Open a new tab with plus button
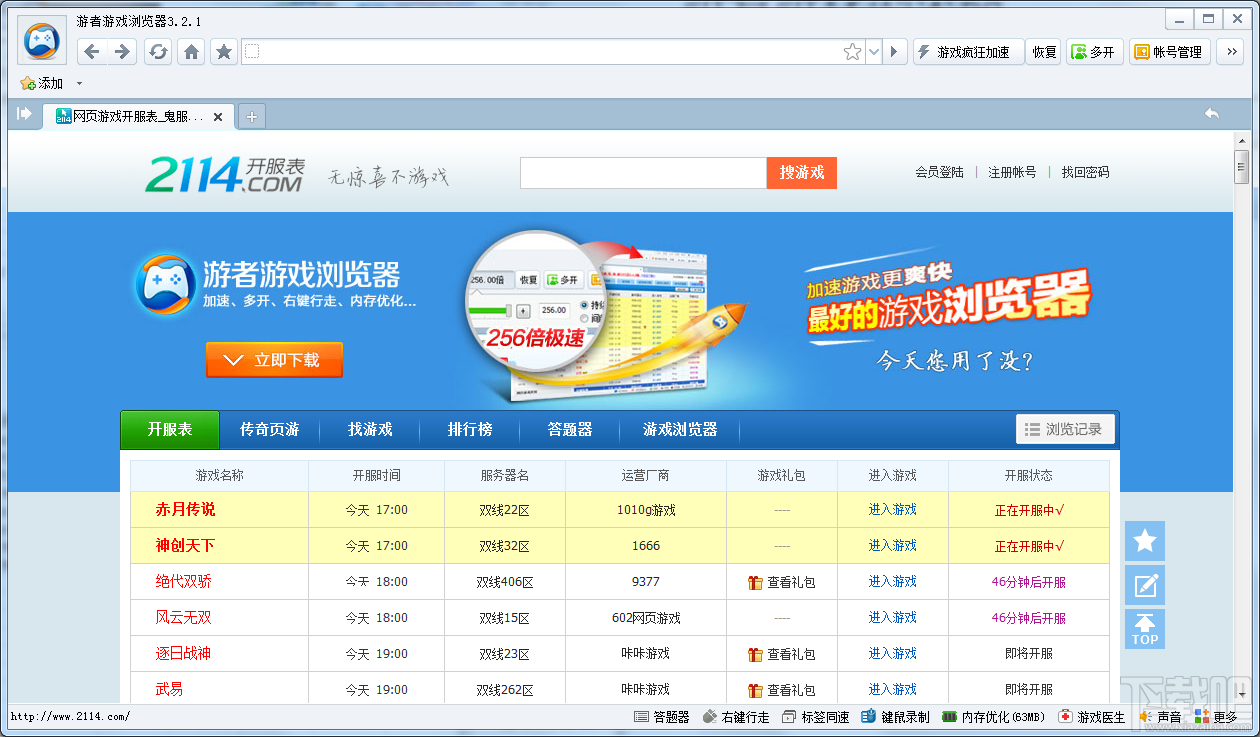Image resolution: width=1260 pixels, height=737 pixels. tap(251, 117)
